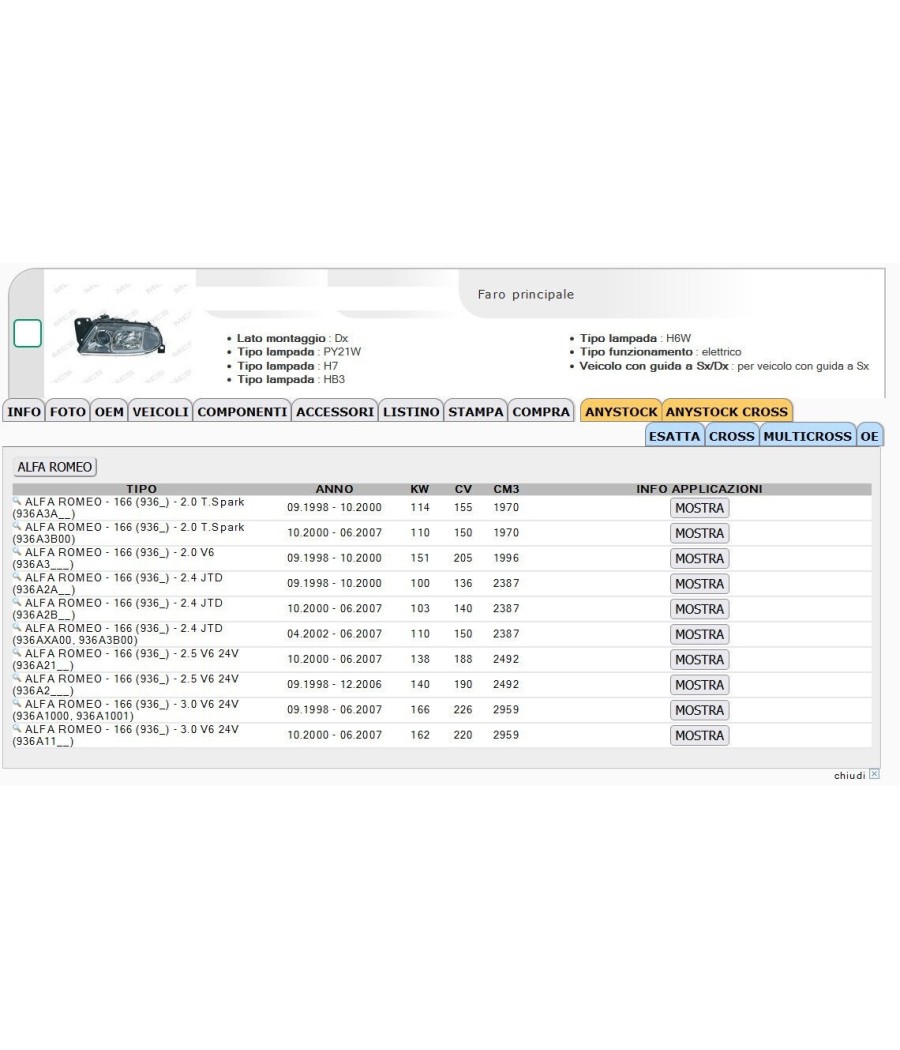Click the CM3 column header
The height and width of the screenshot is (1050, 900).
506,489
